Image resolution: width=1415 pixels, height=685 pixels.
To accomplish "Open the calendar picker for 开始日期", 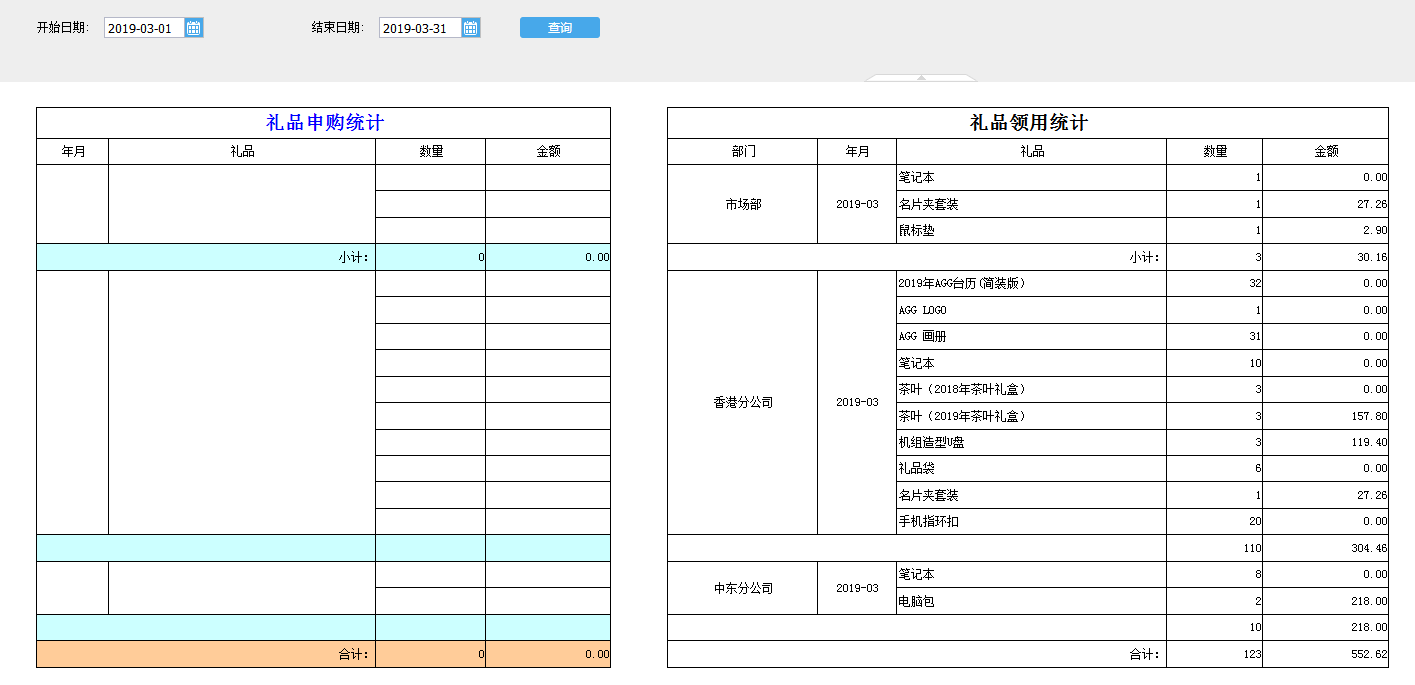I will click(194, 28).
